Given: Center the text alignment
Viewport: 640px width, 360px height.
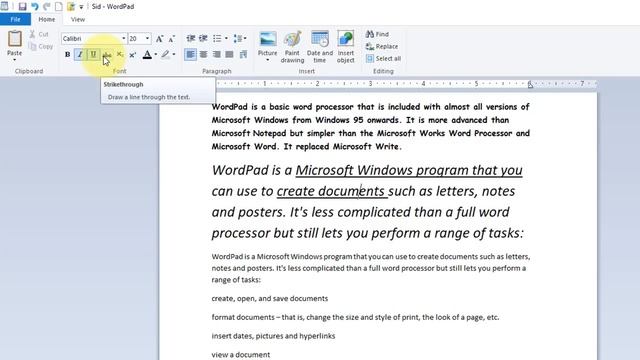Looking at the screenshot, I should 203,54.
